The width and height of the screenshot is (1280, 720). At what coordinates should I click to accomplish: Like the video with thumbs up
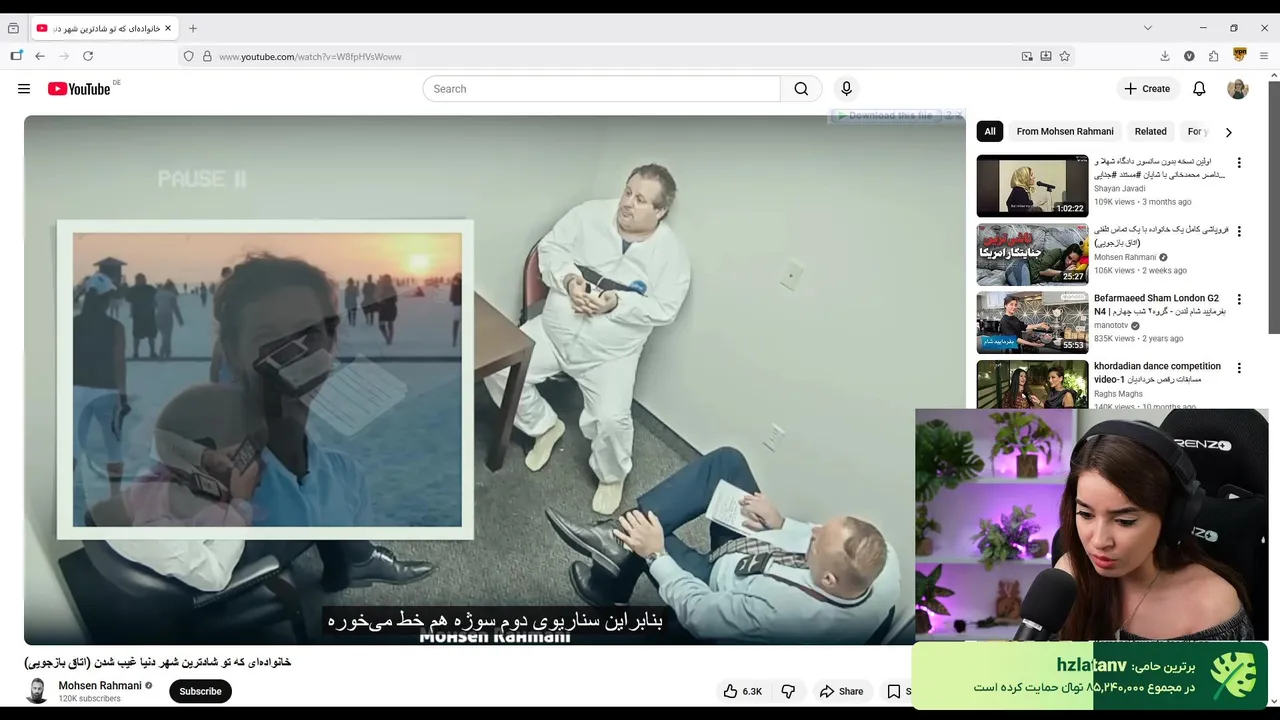click(x=743, y=691)
